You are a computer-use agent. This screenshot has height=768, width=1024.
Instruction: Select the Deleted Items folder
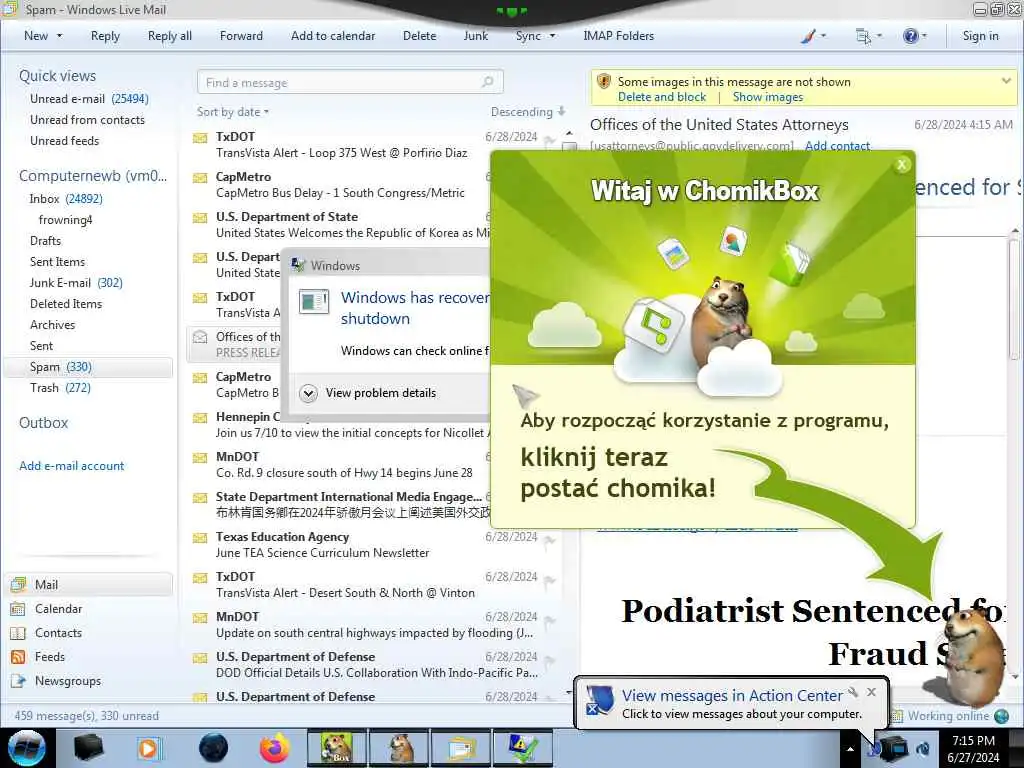click(x=65, y=304)
